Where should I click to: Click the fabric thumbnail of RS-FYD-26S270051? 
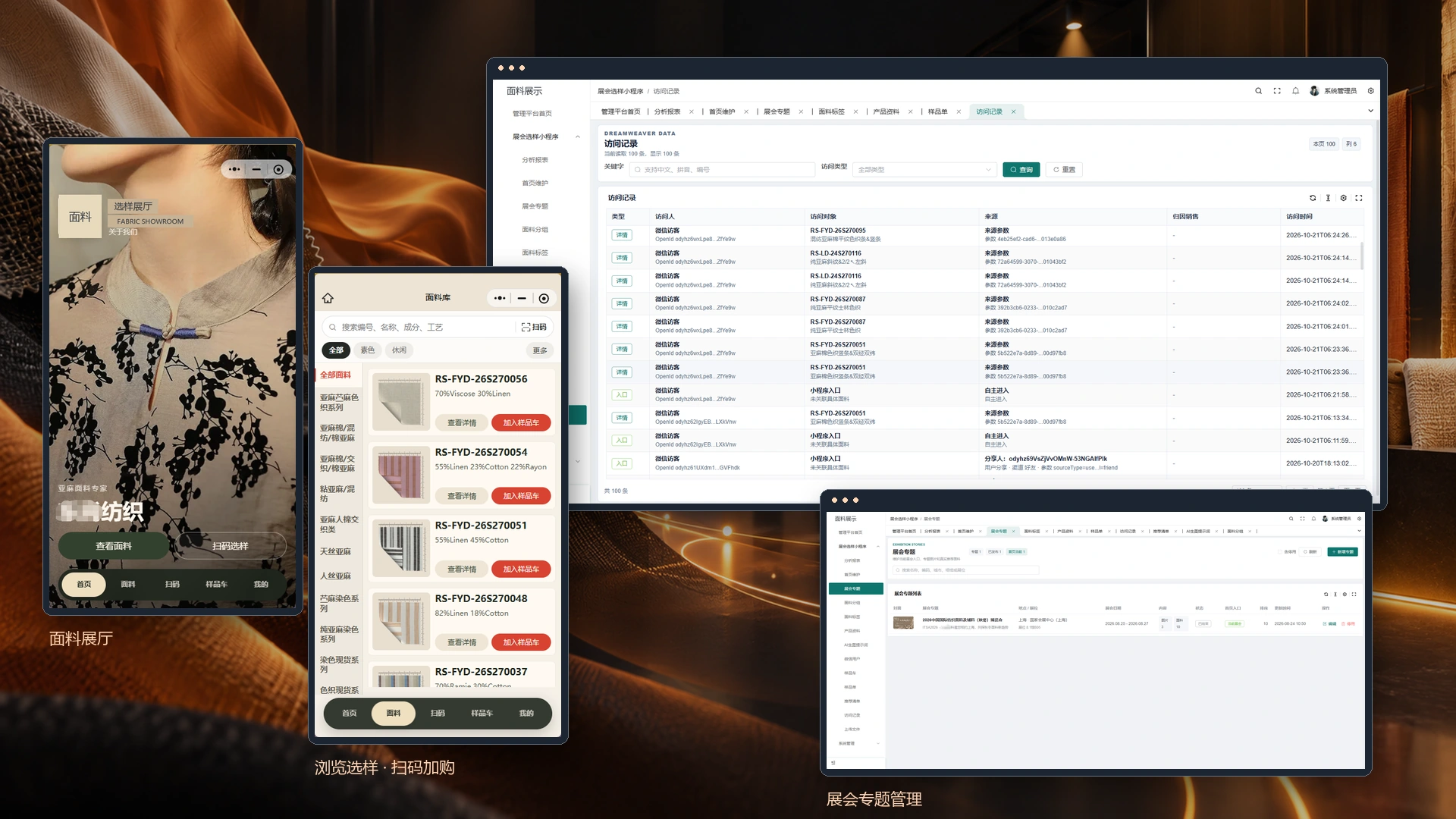[x=401, y=549]
